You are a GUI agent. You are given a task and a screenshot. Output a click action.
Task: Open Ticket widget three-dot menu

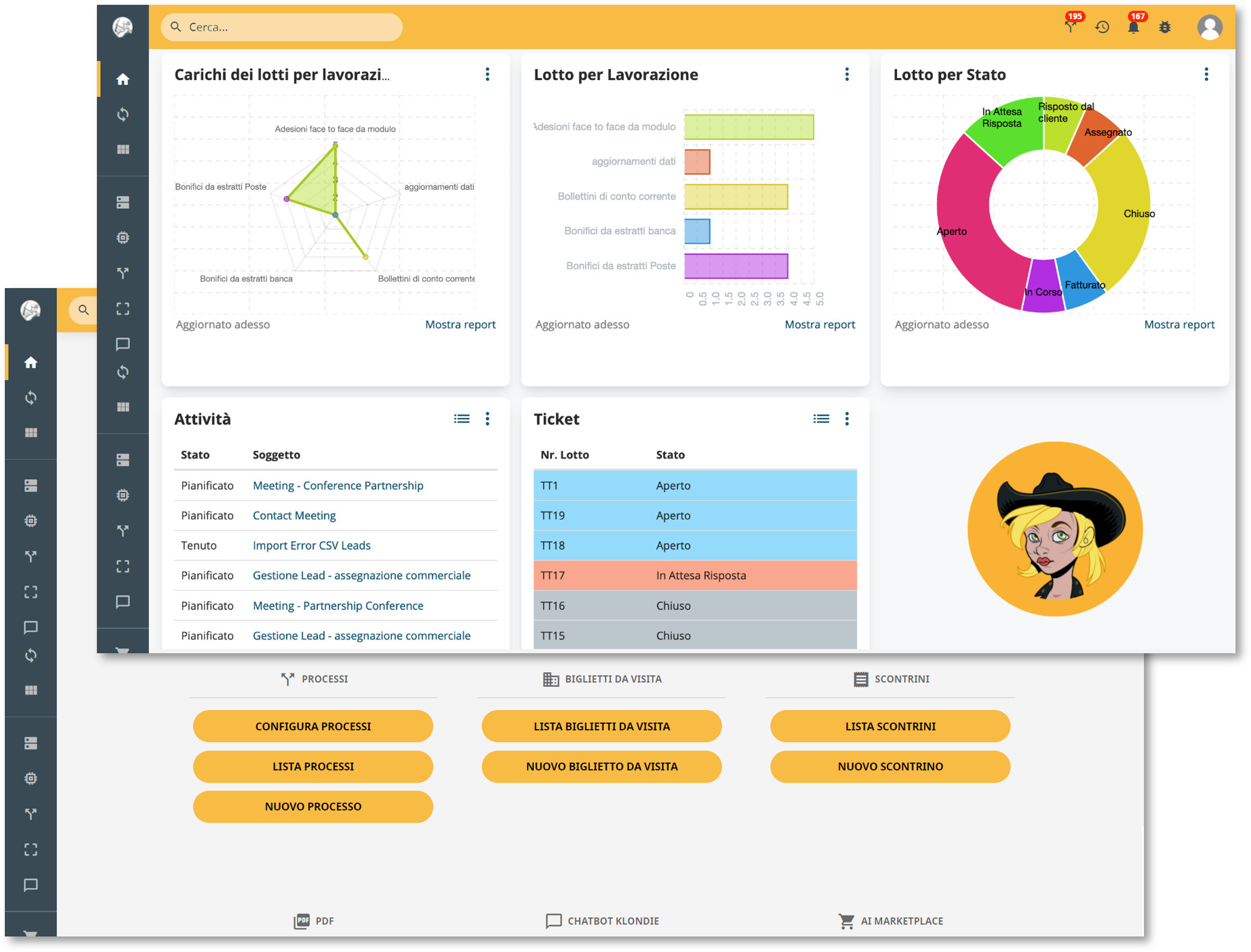[847, 418]
